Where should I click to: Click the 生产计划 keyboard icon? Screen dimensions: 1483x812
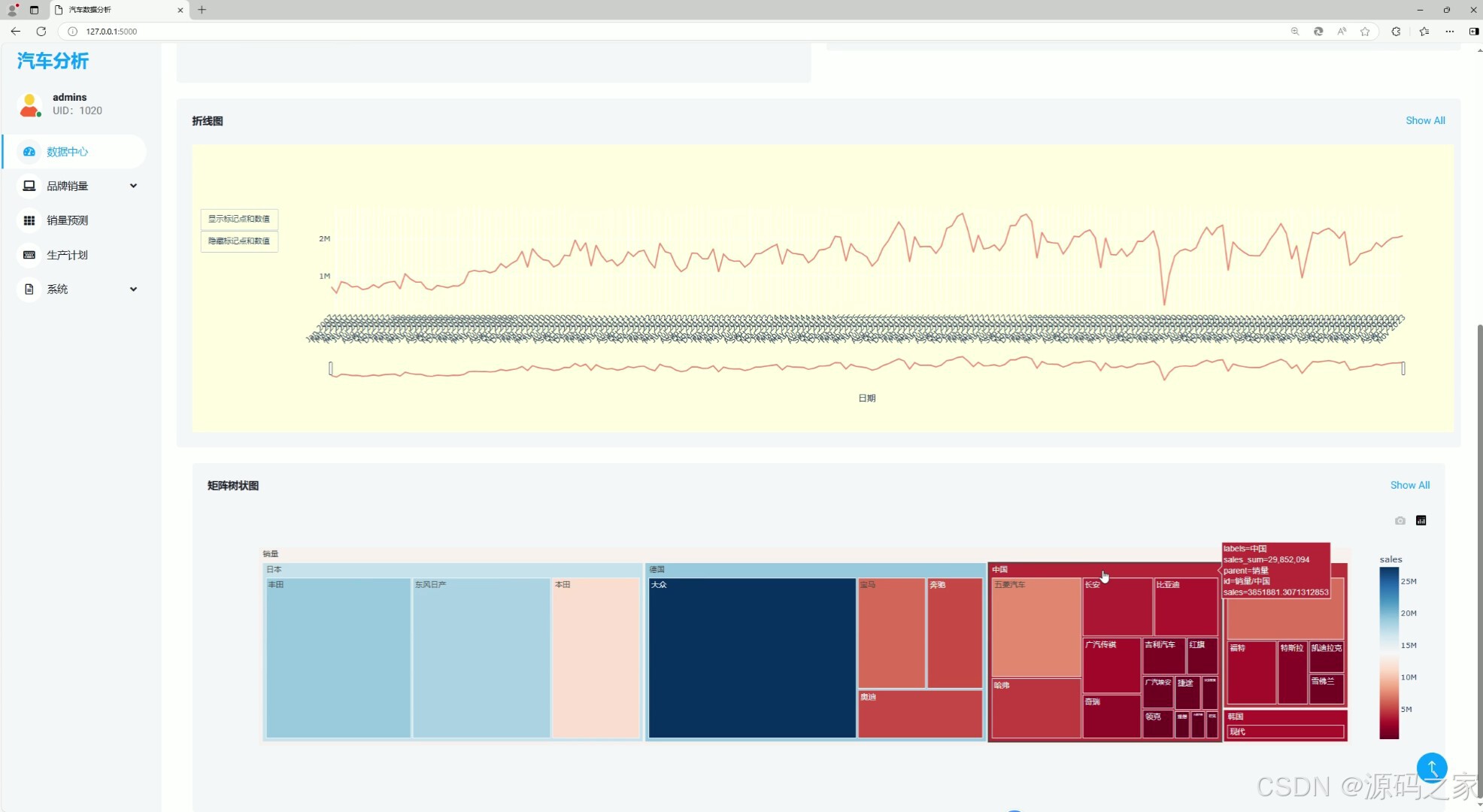(29, 255)
